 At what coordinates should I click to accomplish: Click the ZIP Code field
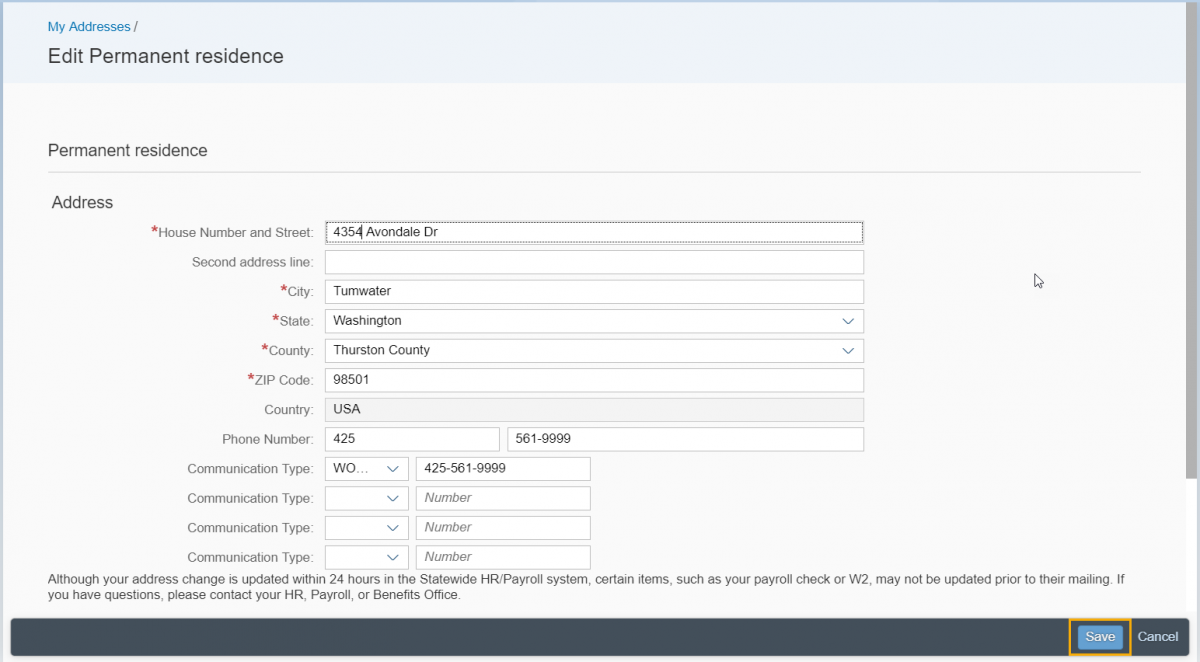coord(594,380)
